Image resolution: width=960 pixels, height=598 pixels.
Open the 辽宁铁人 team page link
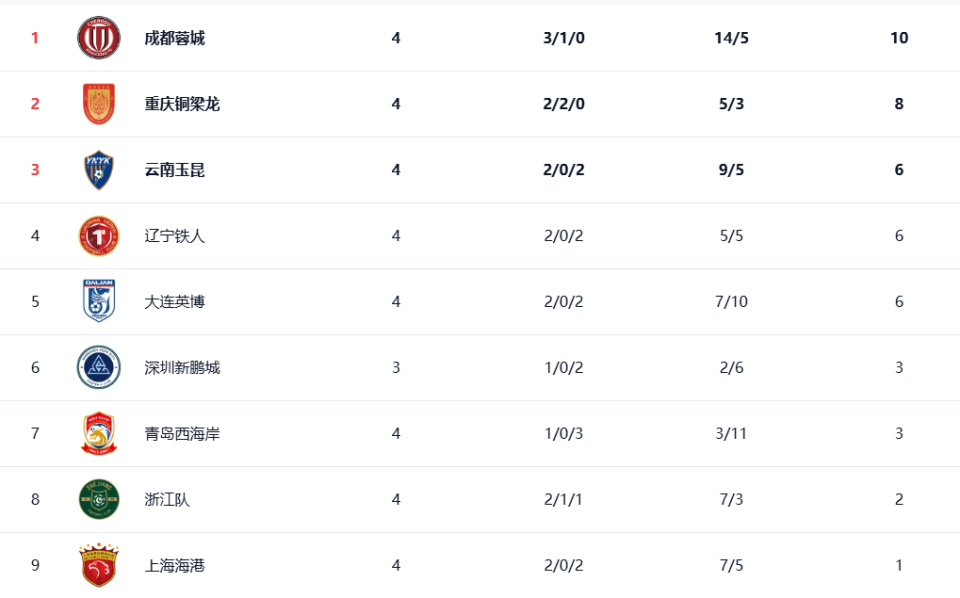point(174,236)
